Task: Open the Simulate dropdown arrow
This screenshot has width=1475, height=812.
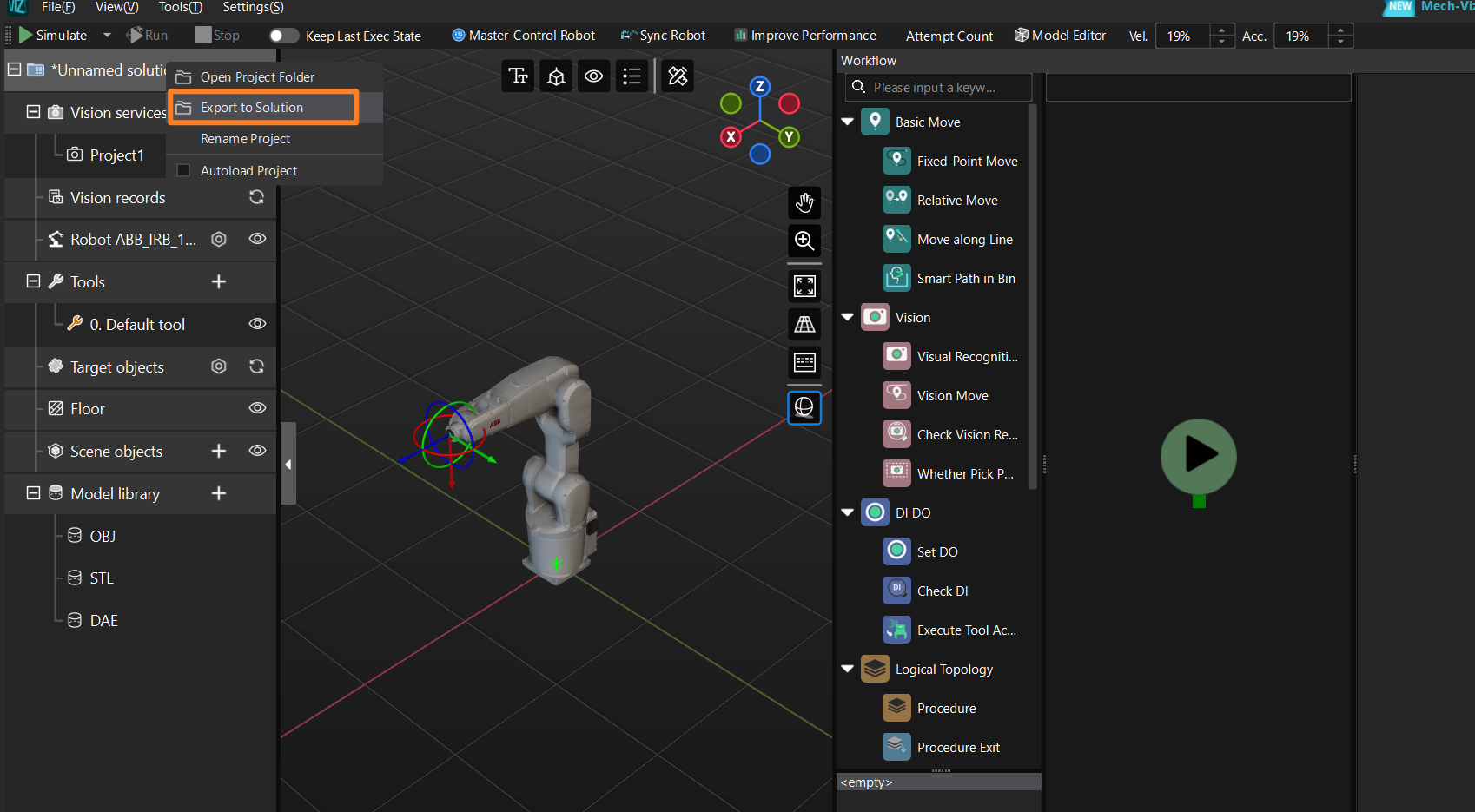Action: pyautogui.click(x=107, y=36)
